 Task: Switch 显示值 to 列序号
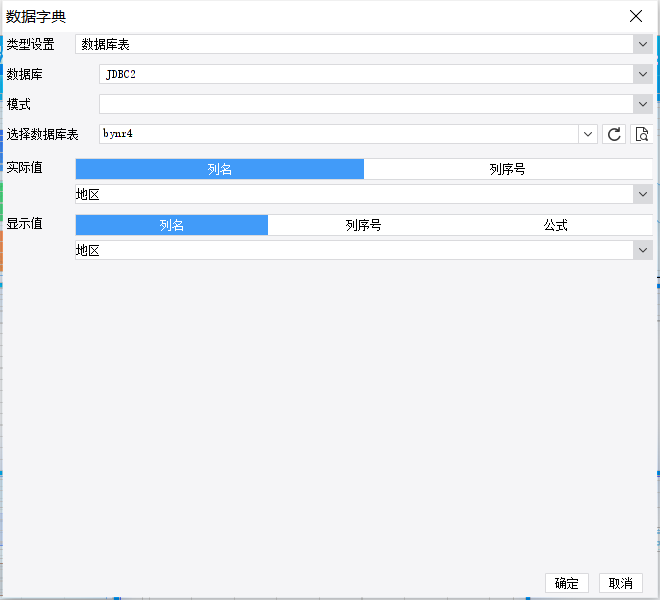tap(364, 225)
